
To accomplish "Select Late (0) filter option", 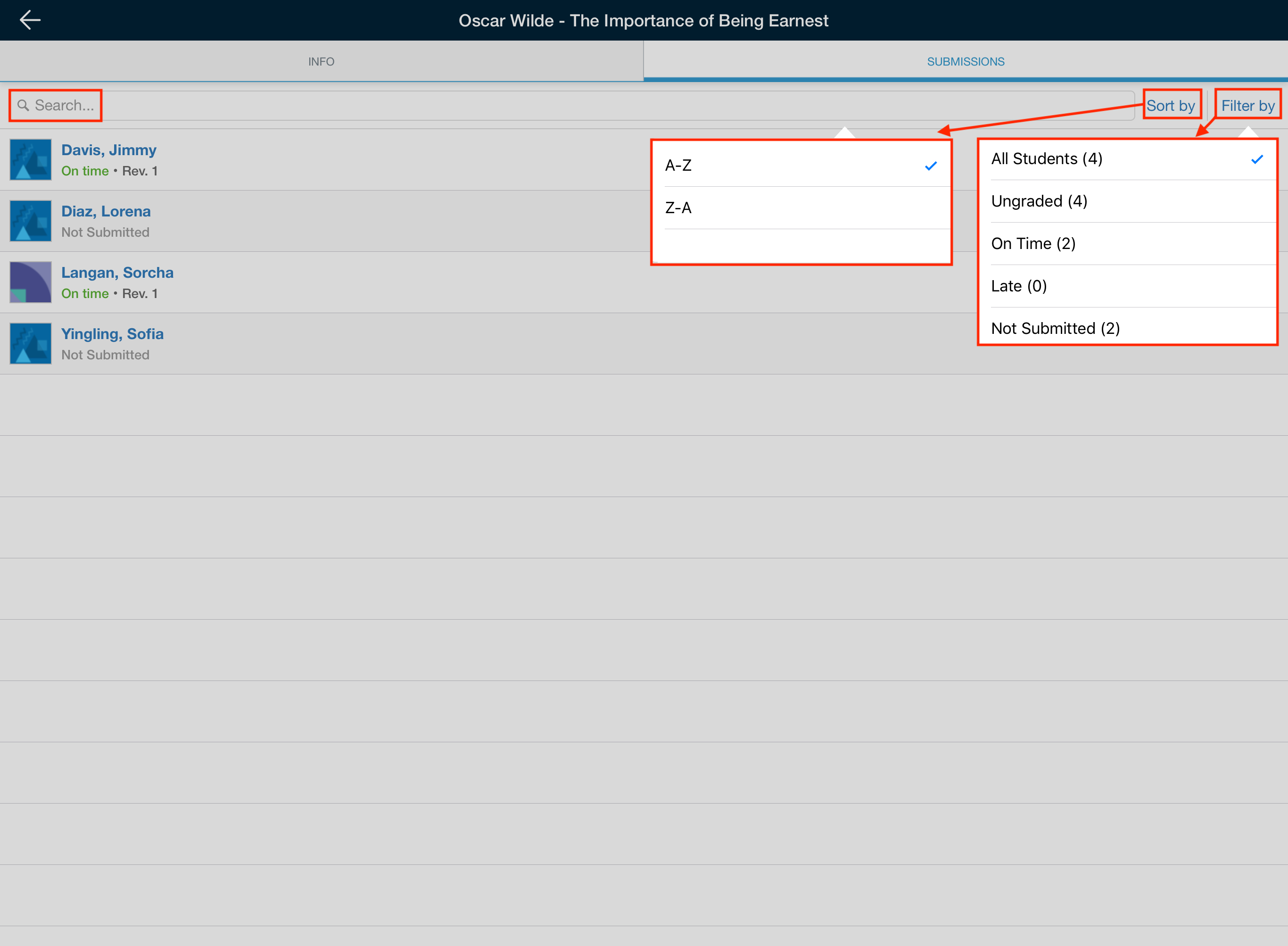I will coord(1019,286).
